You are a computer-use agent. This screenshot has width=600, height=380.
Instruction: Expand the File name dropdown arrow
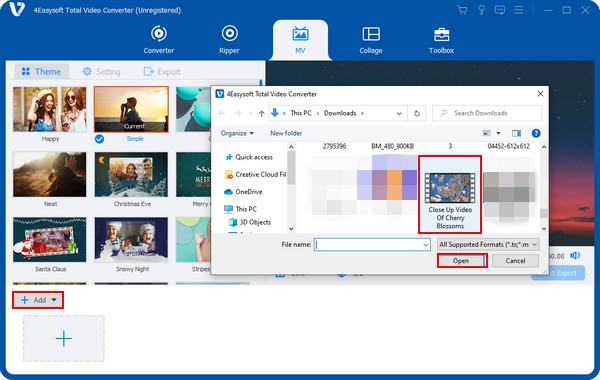(x=426, y=245)
